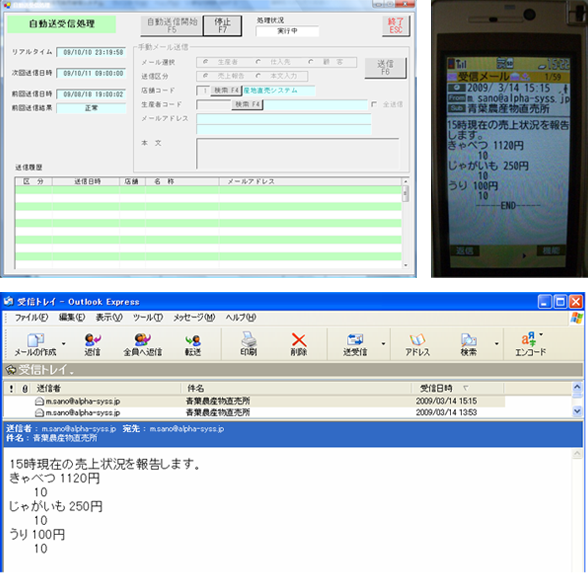Click the 送受信 send/receive toolbar icon
588x573 pixels.
click(355, 339)
